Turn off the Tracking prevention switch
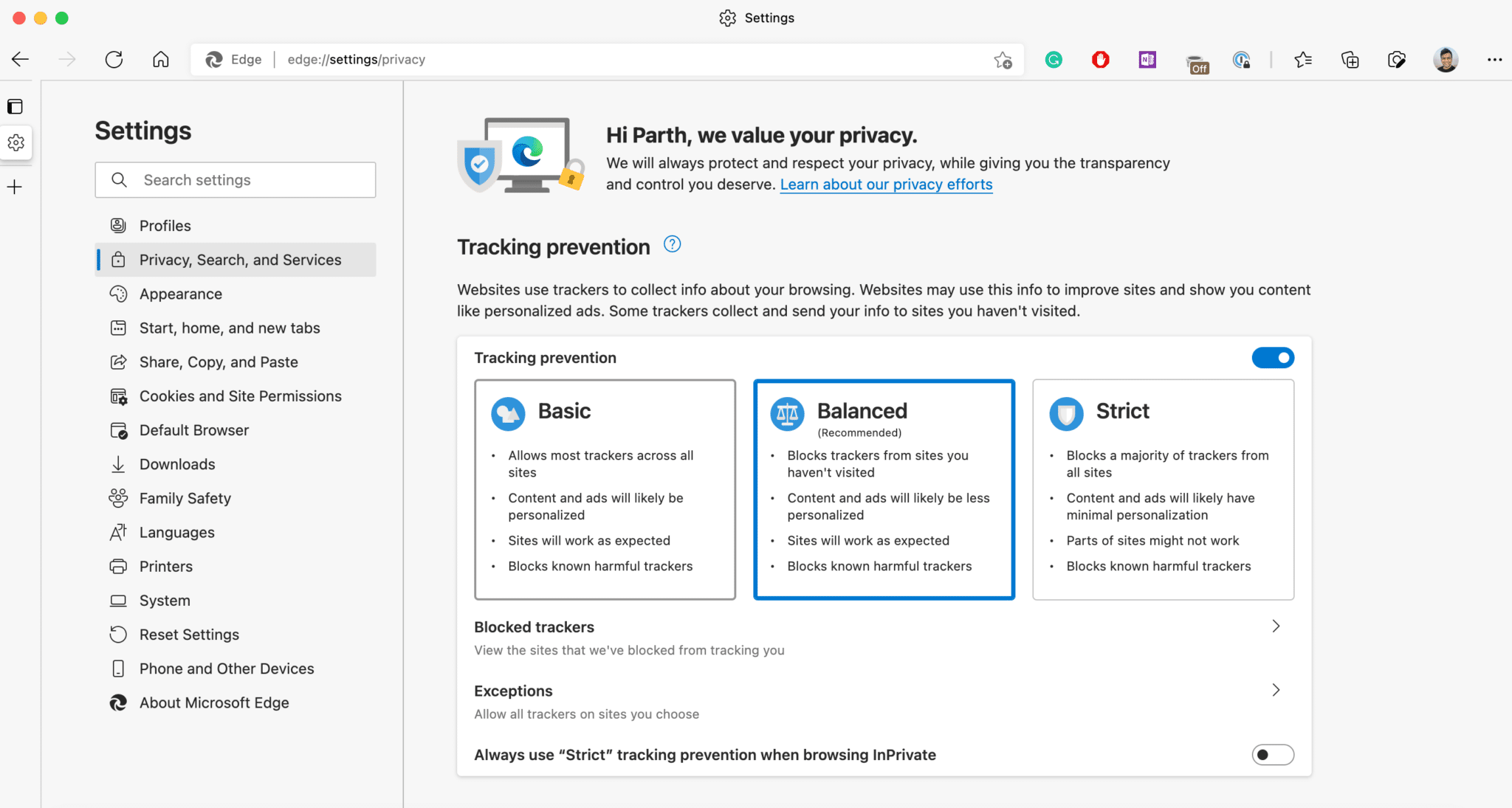 (x=1273, y=358)
